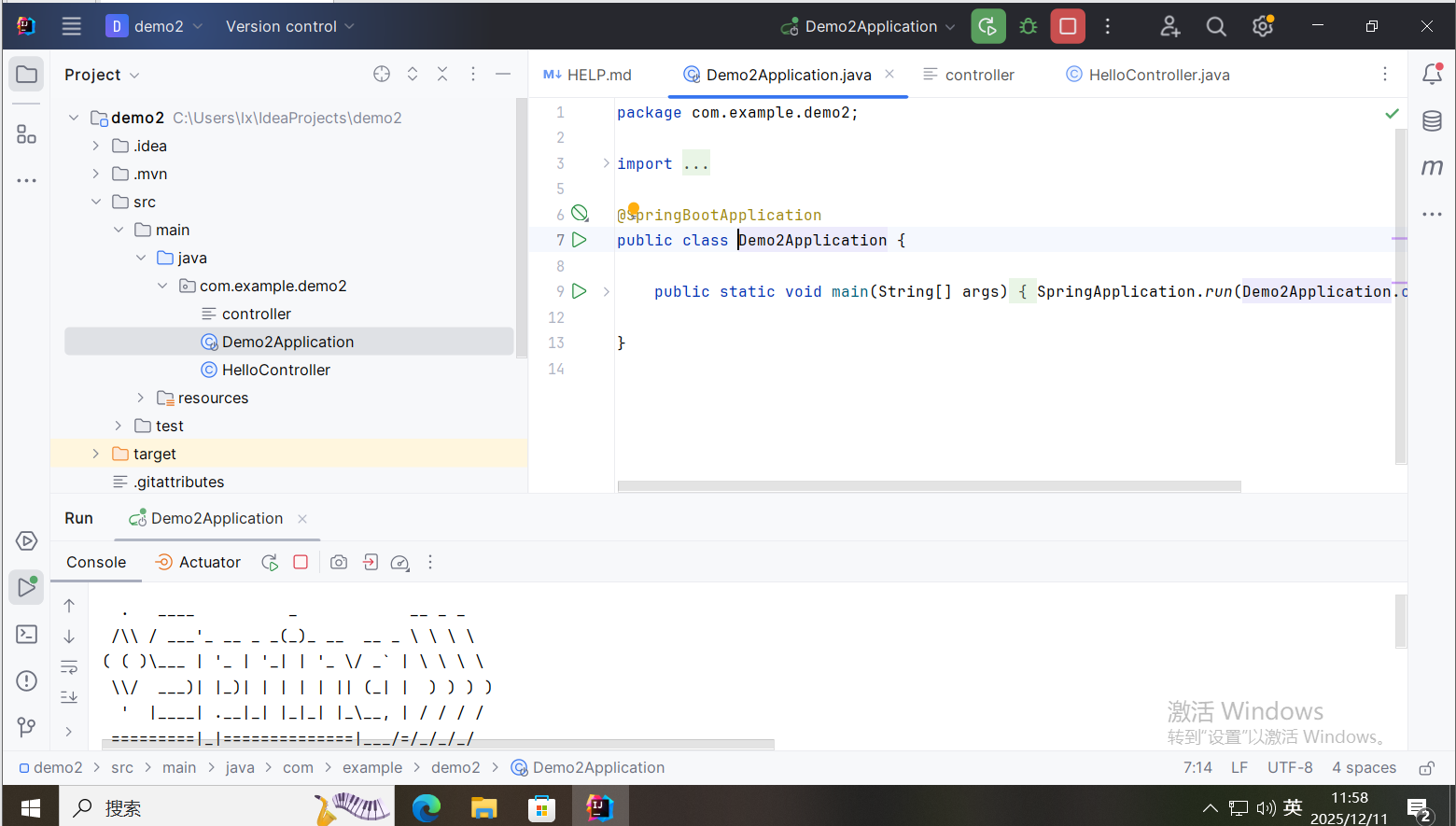Expand the resources folder
Image resolution: width=1456 pixels, height=826 pixels.
pos(140,398)
